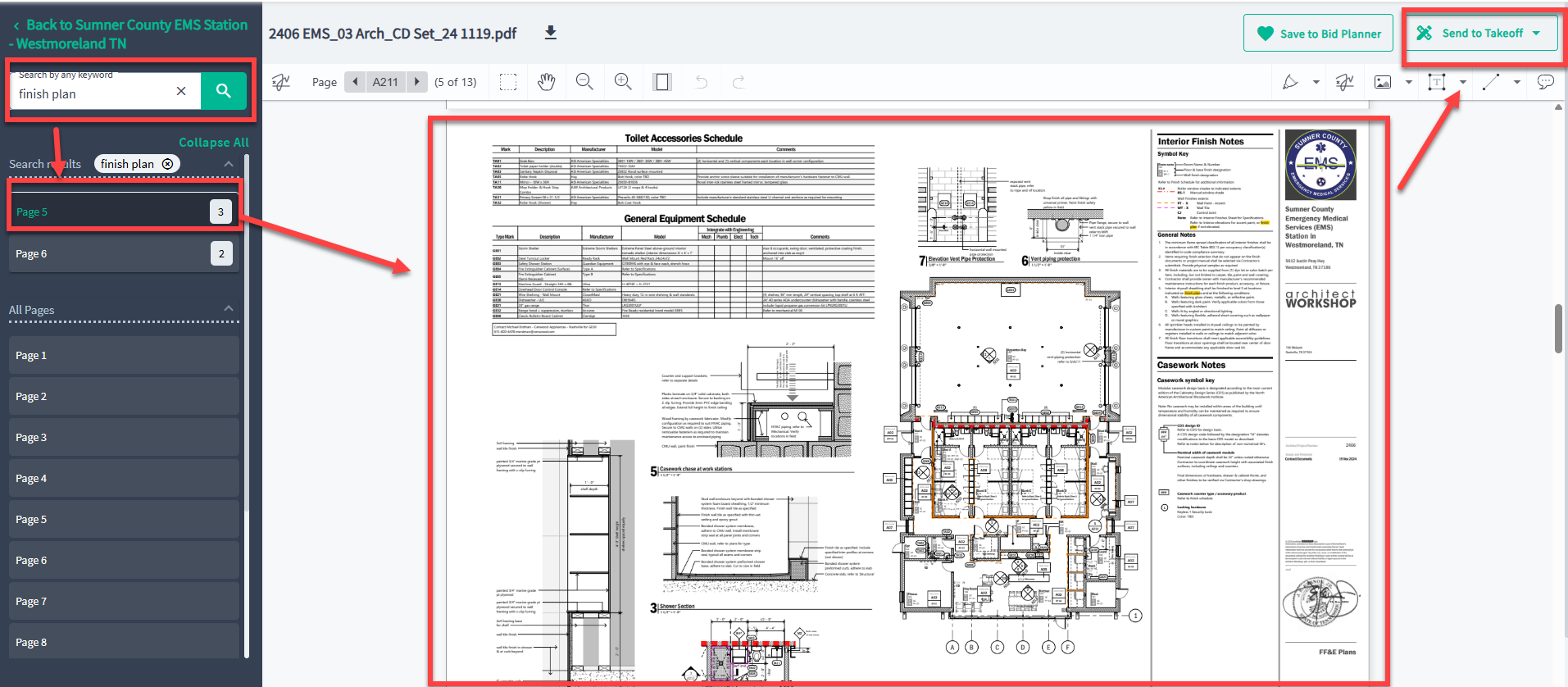Run the keyword search with magnifier button
The width and height of the screenshot is (1568, 687).
click(223, 90)
